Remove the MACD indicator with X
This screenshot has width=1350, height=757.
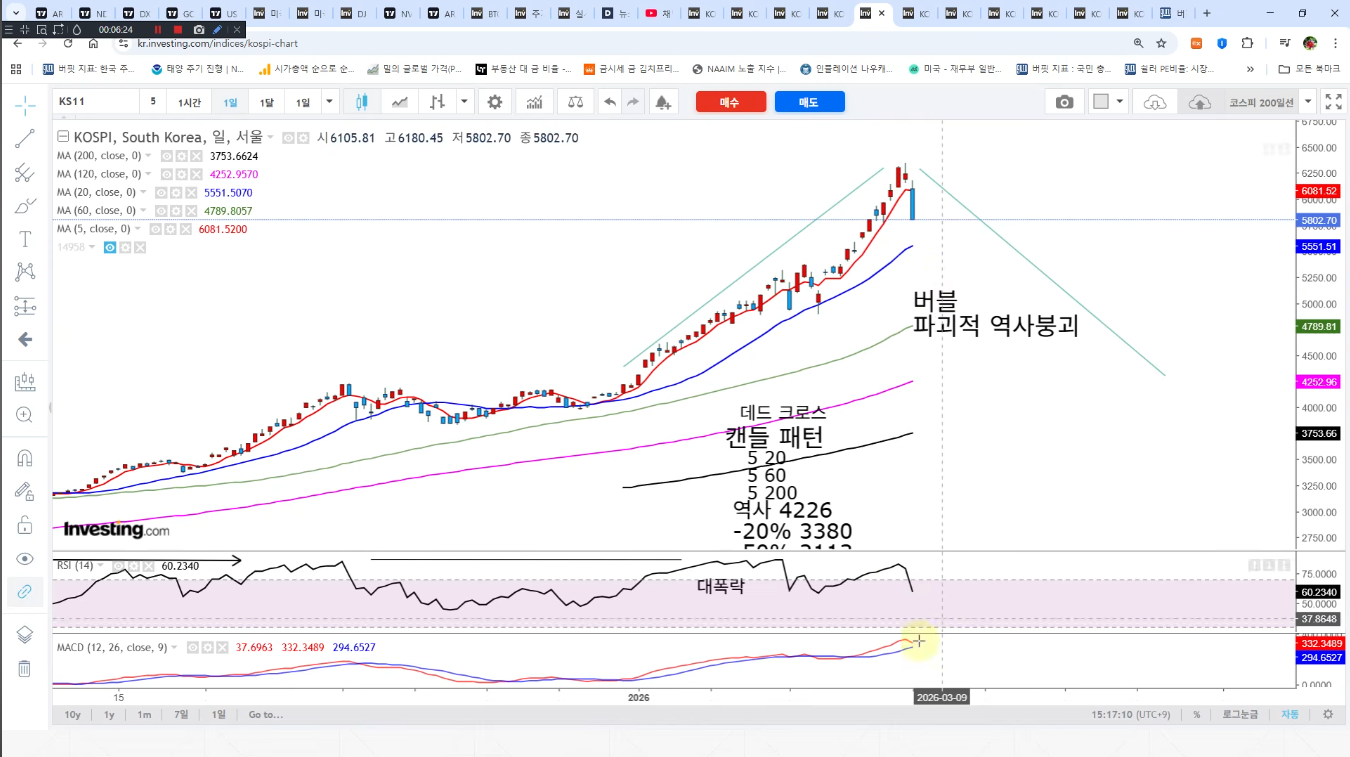(x=222, y=648)
